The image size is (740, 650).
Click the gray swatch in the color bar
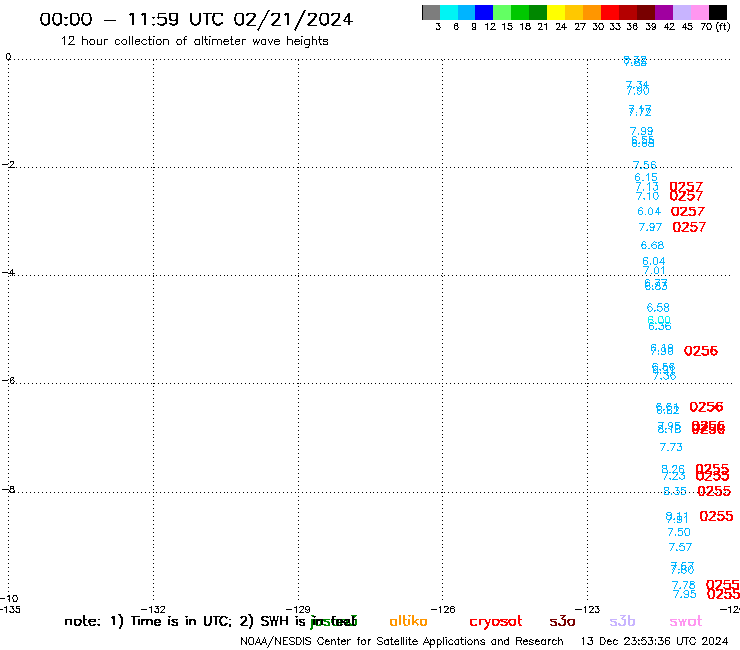point(431,12)
